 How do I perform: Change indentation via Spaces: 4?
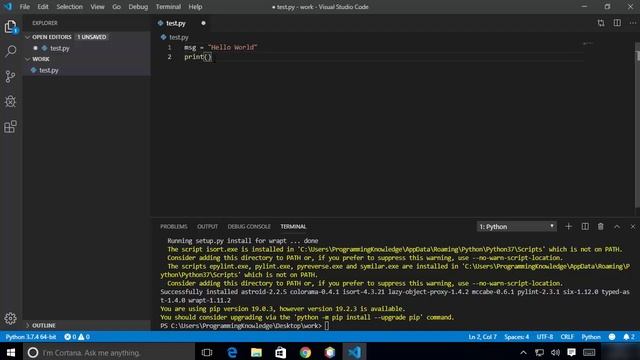pos(516,337)
